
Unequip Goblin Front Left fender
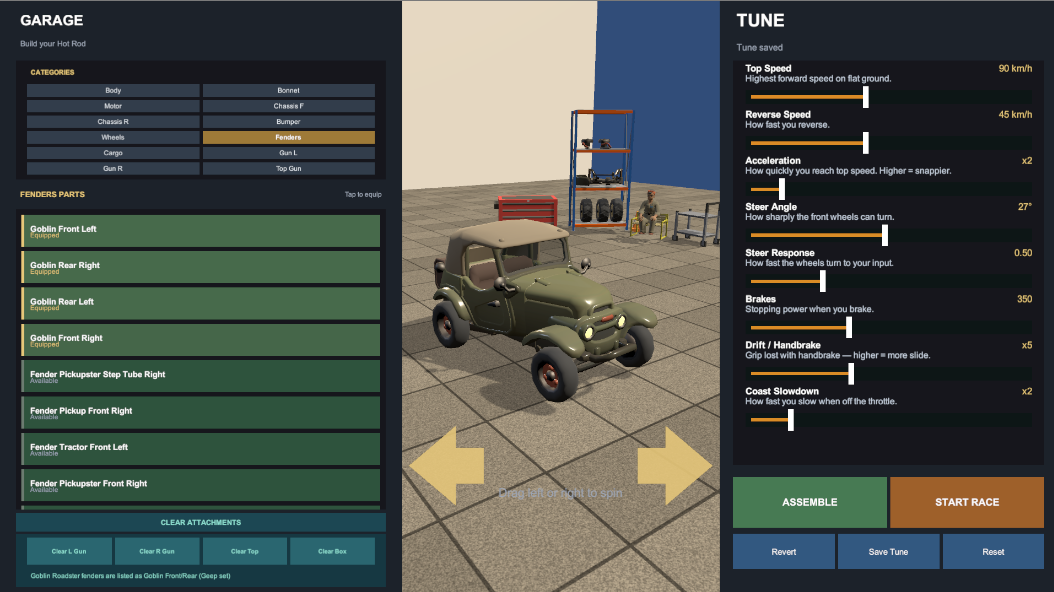[200, 231]
